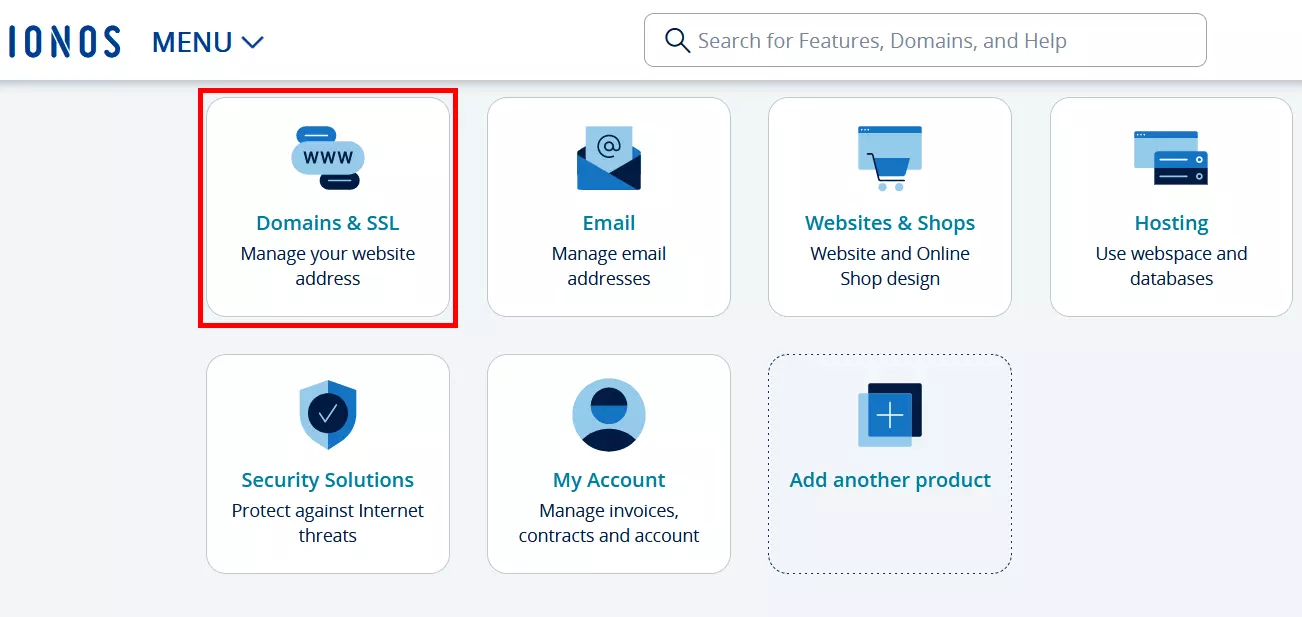The height and width of the screenshot is (617, 1302).
Task: Open the Security Solutions link
Action: (x=328, y=480)
